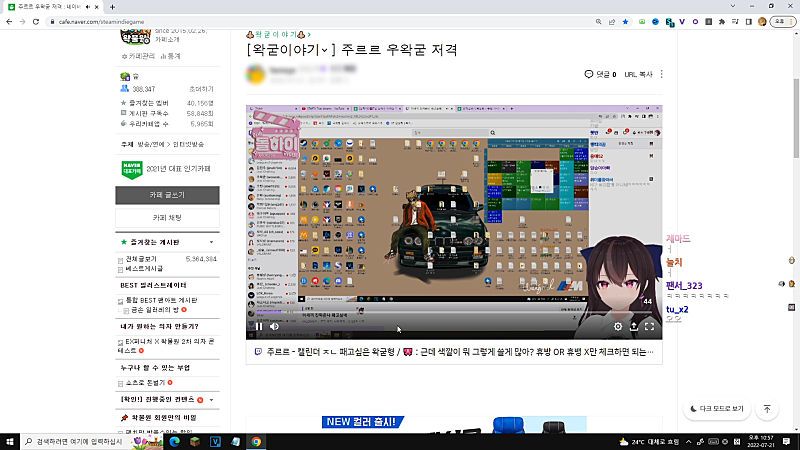The width and height of the screenshot is (800, 450).
Task: Open 통계 statistics link
Action: (x=171, y=56)
